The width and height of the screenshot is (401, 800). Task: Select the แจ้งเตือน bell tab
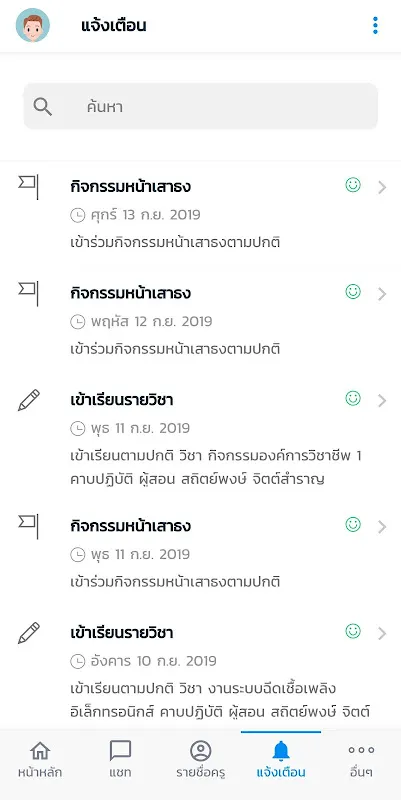pos(281,760)
